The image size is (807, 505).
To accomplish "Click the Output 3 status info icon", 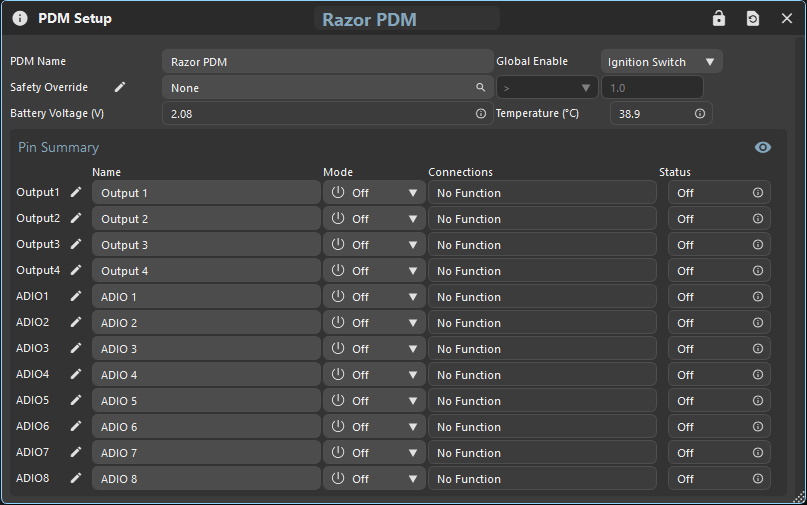I will [x=757, y=245].
